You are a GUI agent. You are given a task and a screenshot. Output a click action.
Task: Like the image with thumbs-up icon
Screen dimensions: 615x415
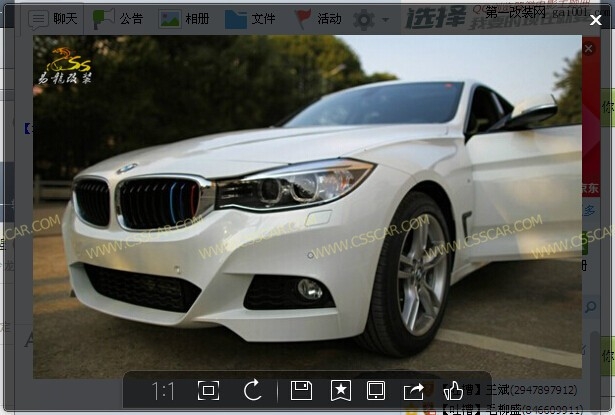pos(453,390)
